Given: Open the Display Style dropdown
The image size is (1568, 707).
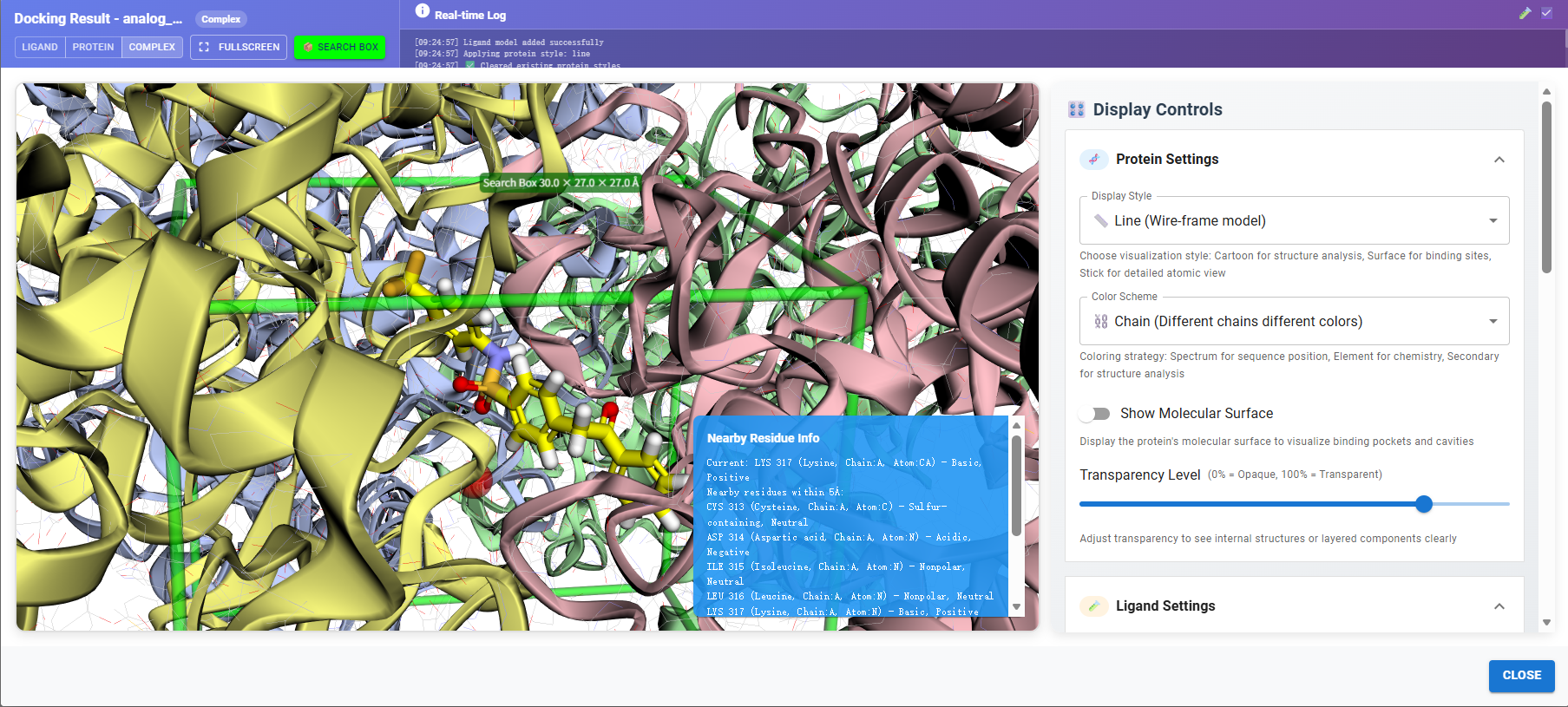Looking at the screenshot, I should [x=1294, y=221].
